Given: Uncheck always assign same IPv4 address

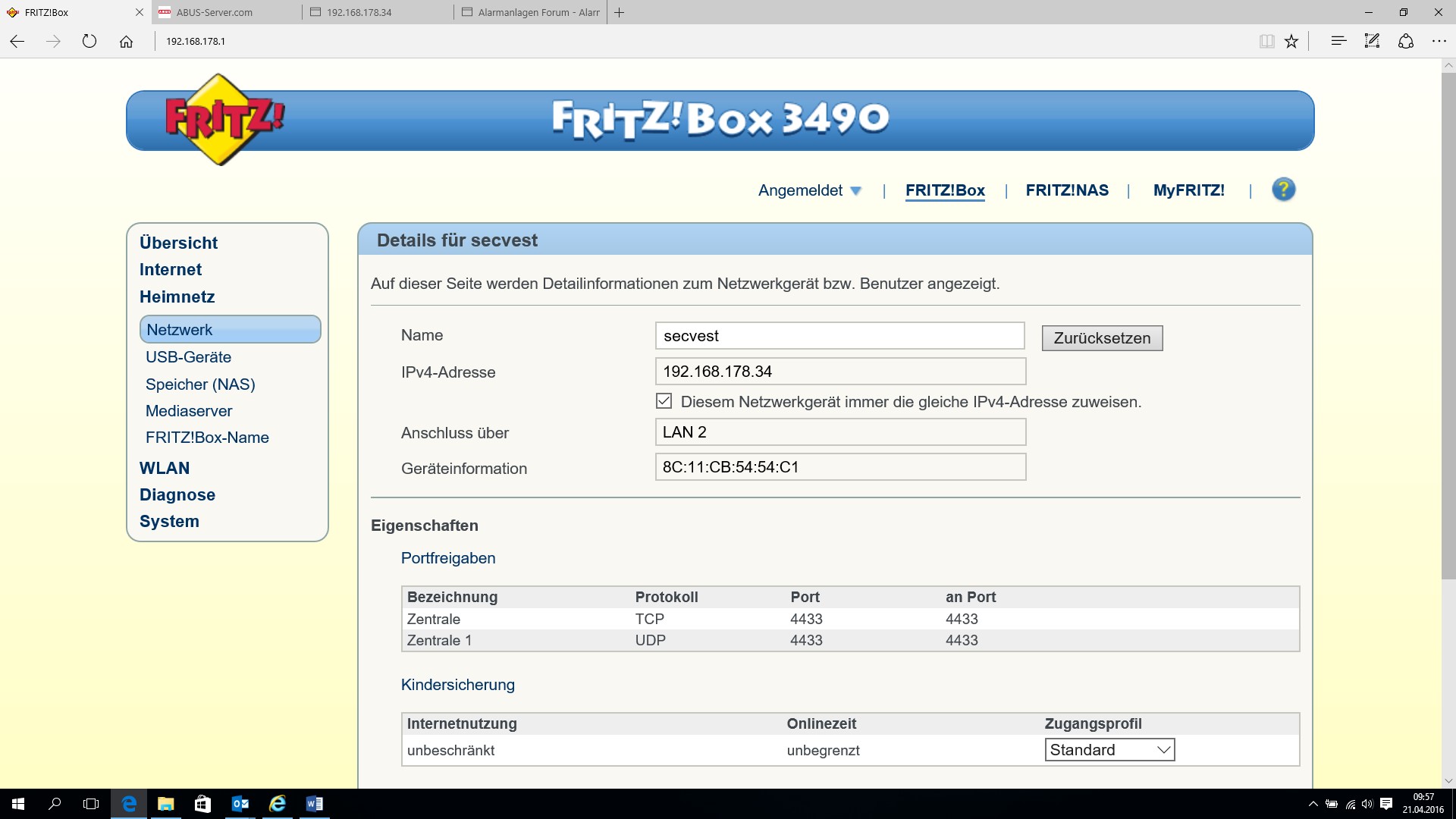Looking at the screenshot, I should (664, 401).
